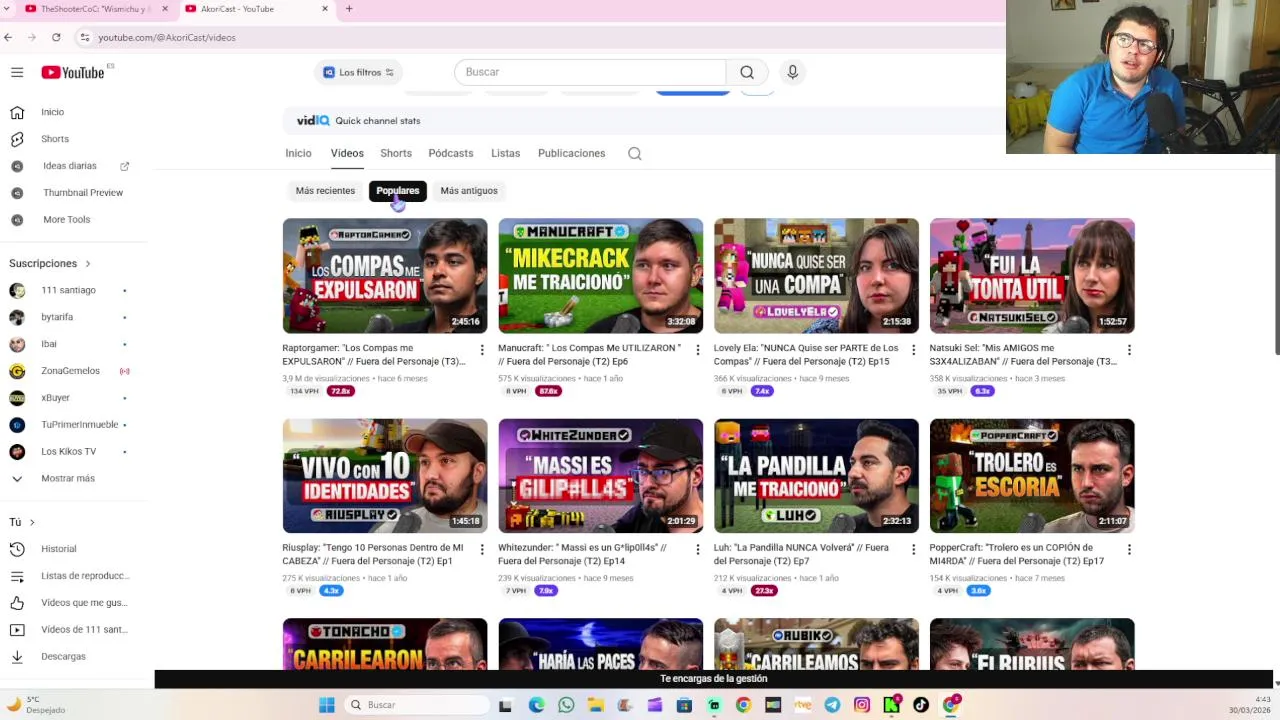Expand the Tú section chevron
This screenshot has width=1280, height=720.
point(32,522)
